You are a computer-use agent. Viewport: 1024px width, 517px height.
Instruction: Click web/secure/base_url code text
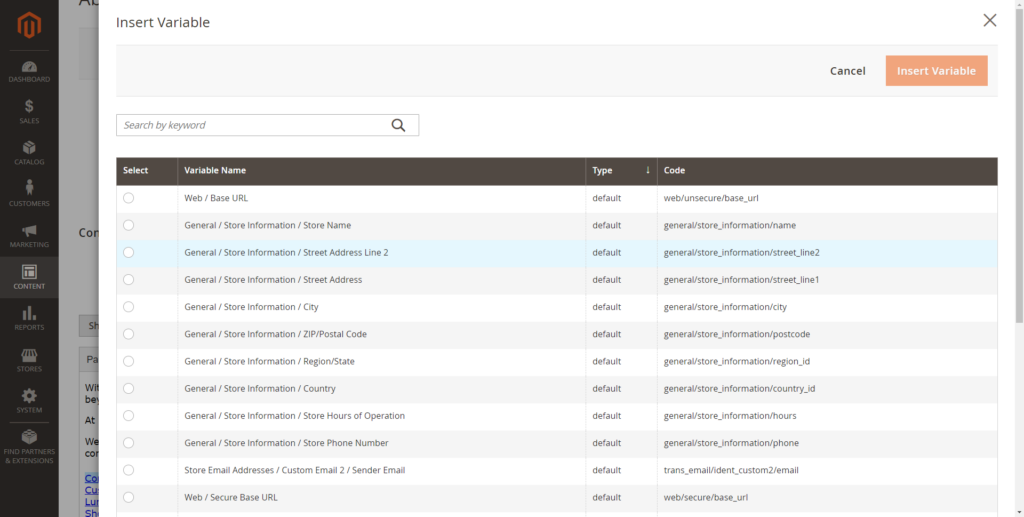click(x=706, y=497)
